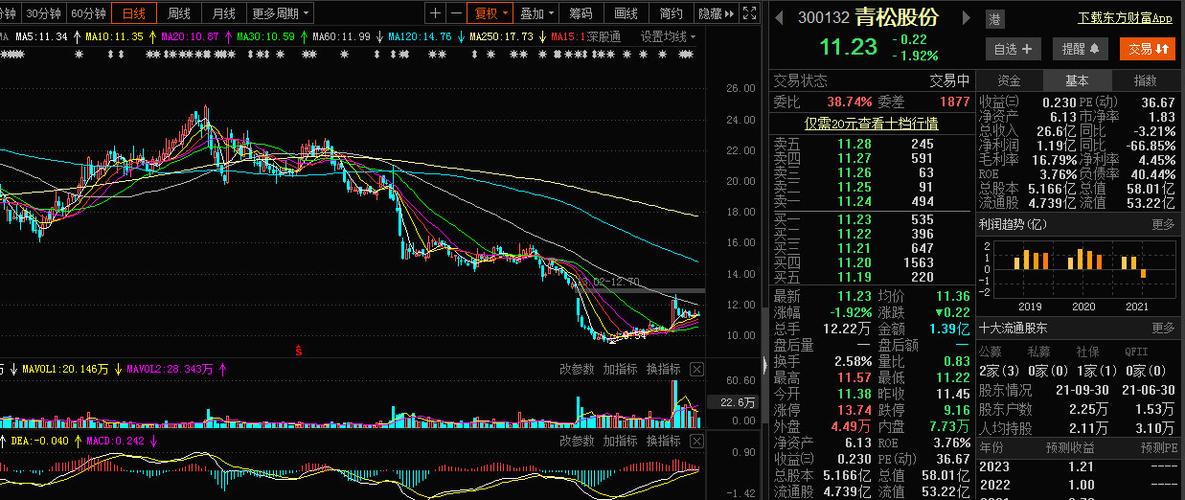Select 买五 price 11.19 row
The width and height of the screenshot is (1185, 500).
pos(871,277)
